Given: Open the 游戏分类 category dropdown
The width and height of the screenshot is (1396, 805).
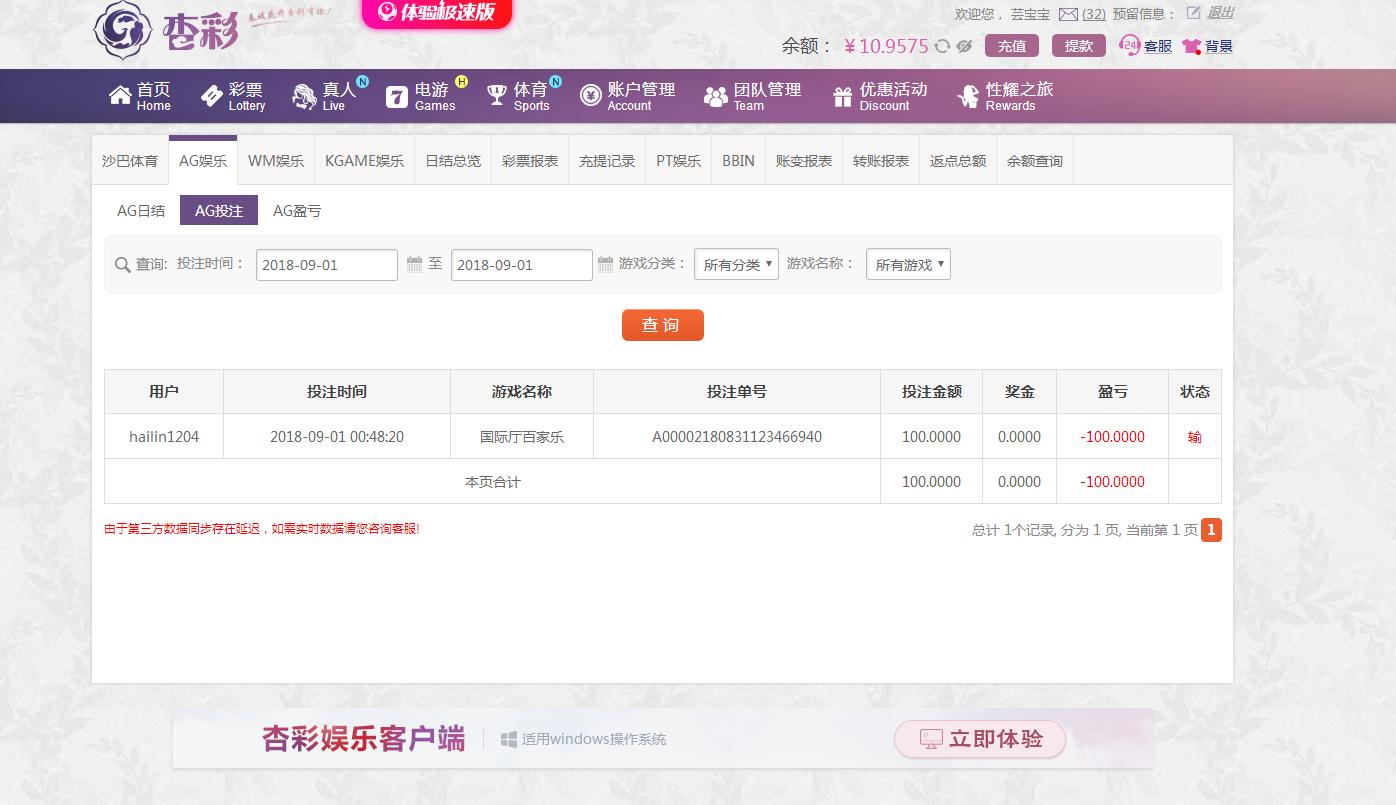Looking at the screenshot, I should coord(736,264).
